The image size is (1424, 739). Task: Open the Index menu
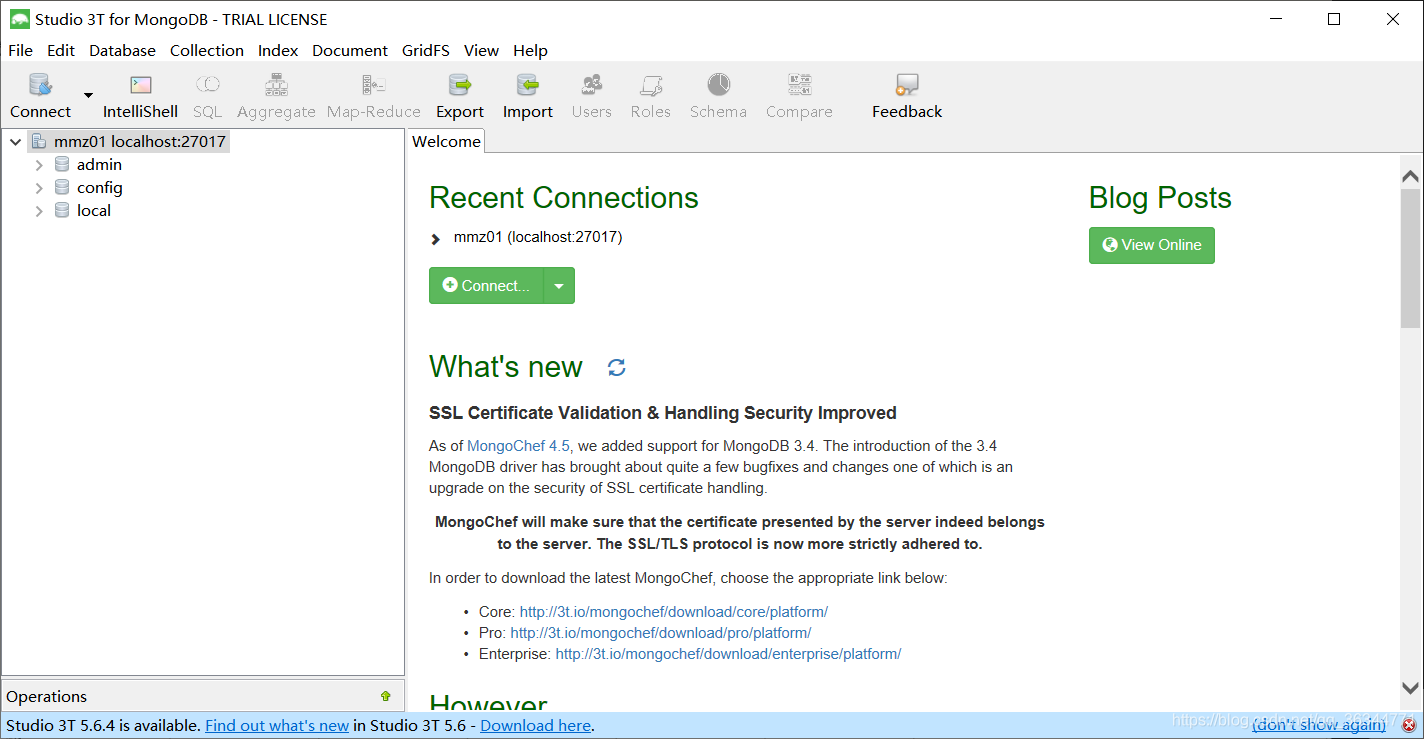click(x=278, y=50)
